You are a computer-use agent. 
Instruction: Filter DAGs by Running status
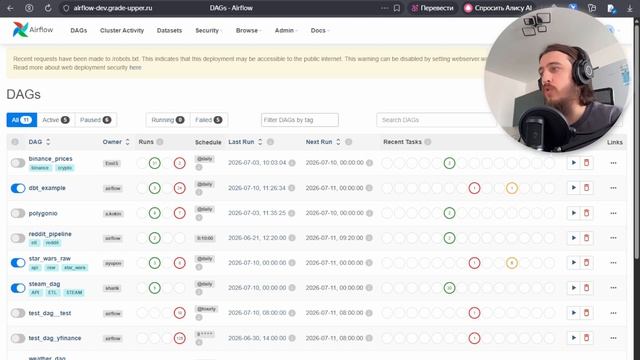pos(168,120)
